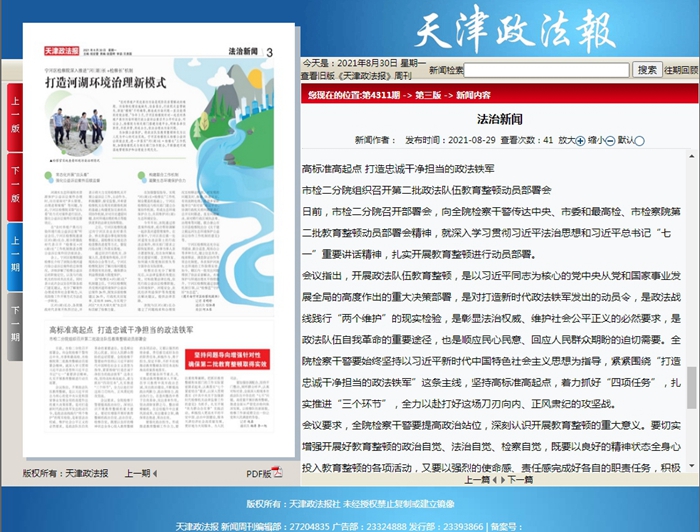Screen dimensions: 700x532
Task: Open next issue with grey 下一期 tab
Action: 15,325
